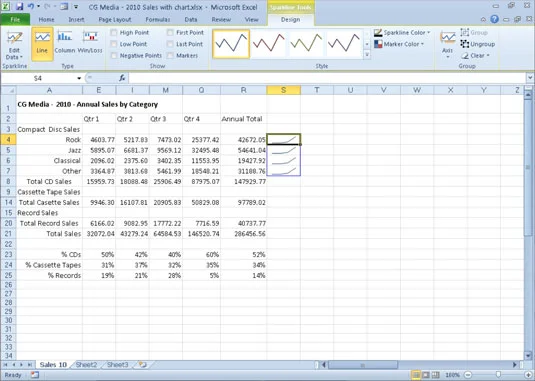This screenshot has width=535, height=381.
Task: Click the Name Box showing S4
Action: click(38, 78)
